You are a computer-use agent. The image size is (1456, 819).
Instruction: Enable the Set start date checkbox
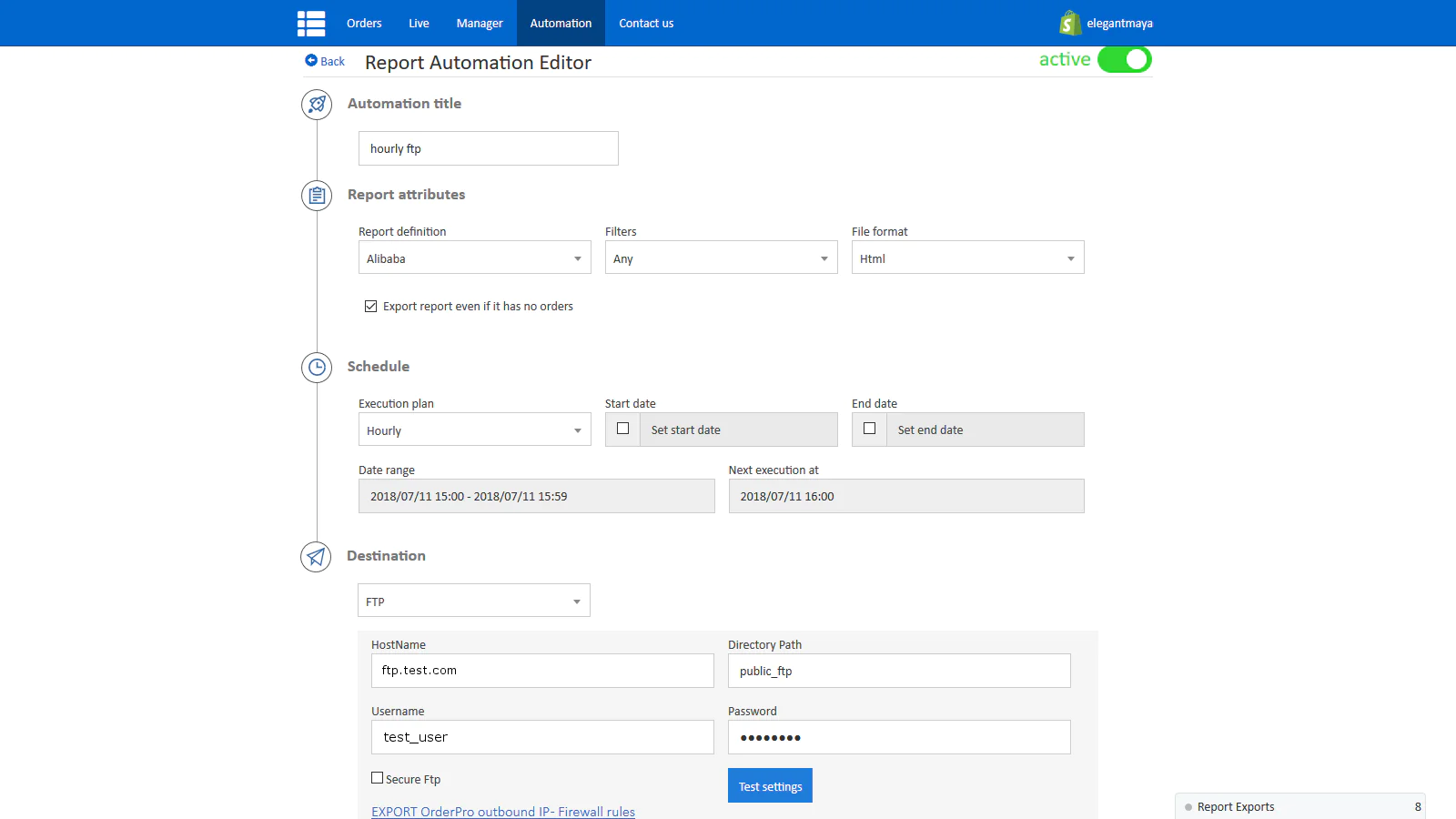point(623,429)
